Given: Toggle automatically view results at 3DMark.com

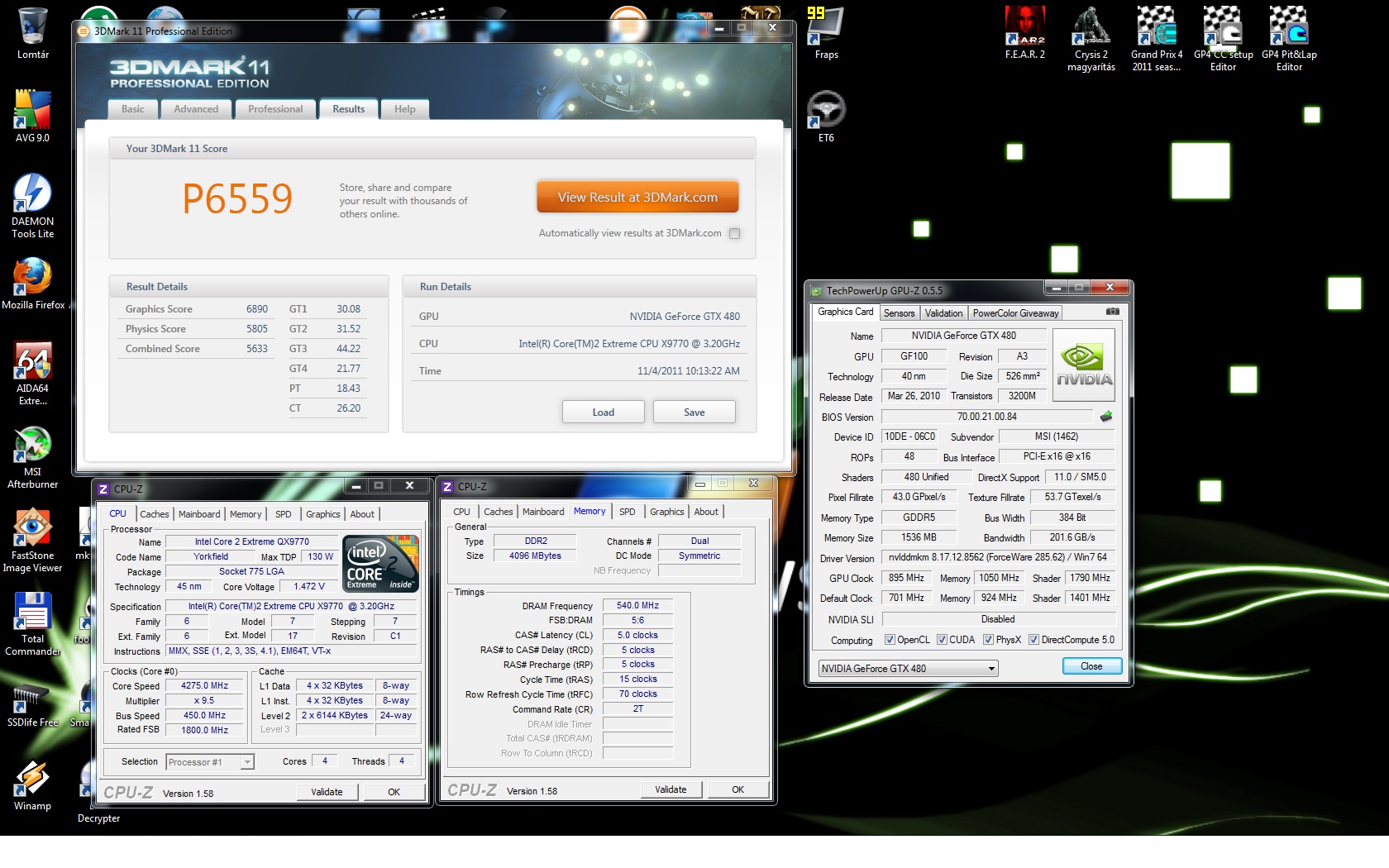Looking at the screenshot, I should coord(735,234).
